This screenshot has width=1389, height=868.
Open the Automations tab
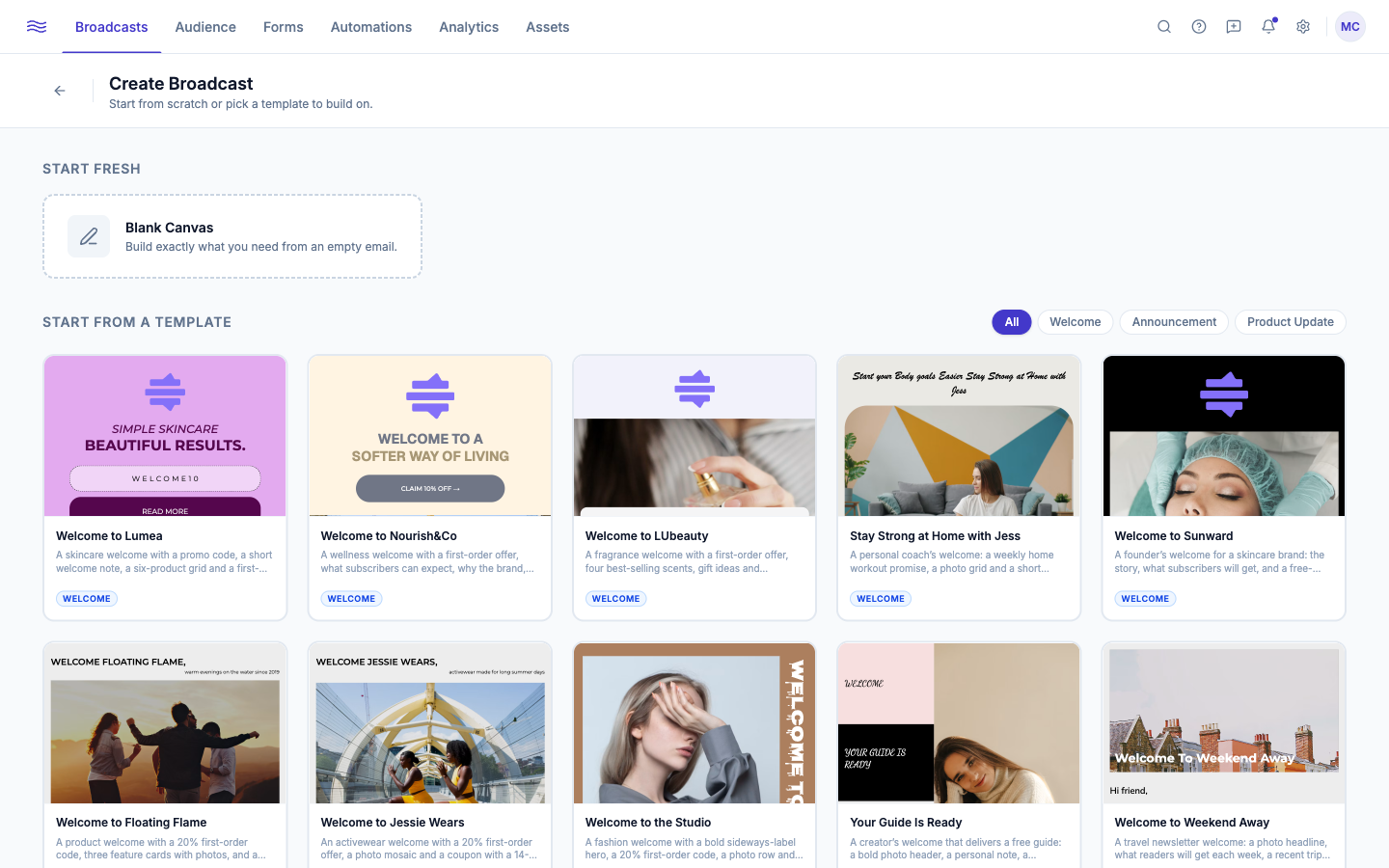[371, 27]
